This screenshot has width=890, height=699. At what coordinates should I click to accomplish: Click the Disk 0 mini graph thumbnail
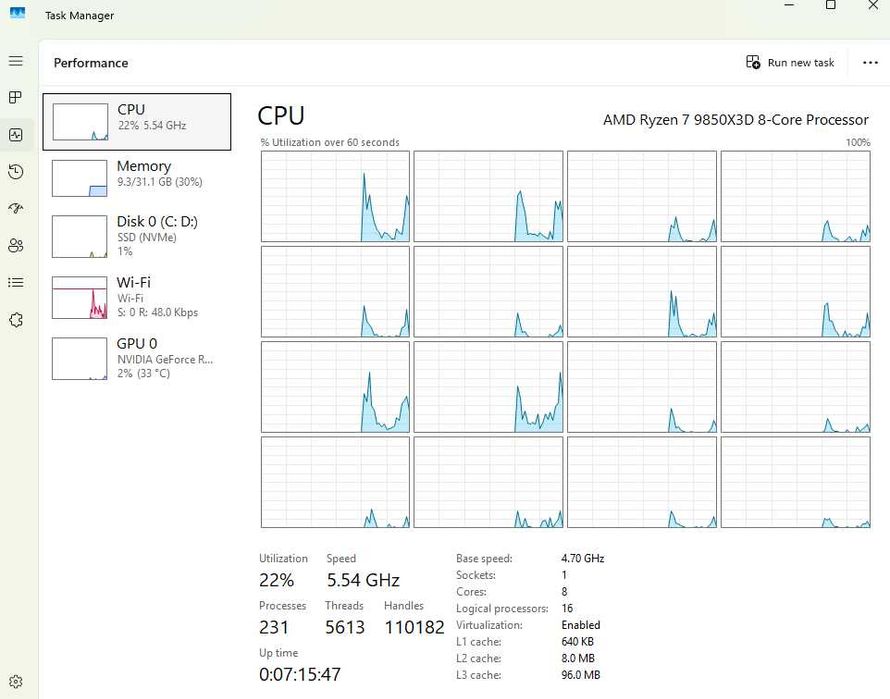click(79, 236)
